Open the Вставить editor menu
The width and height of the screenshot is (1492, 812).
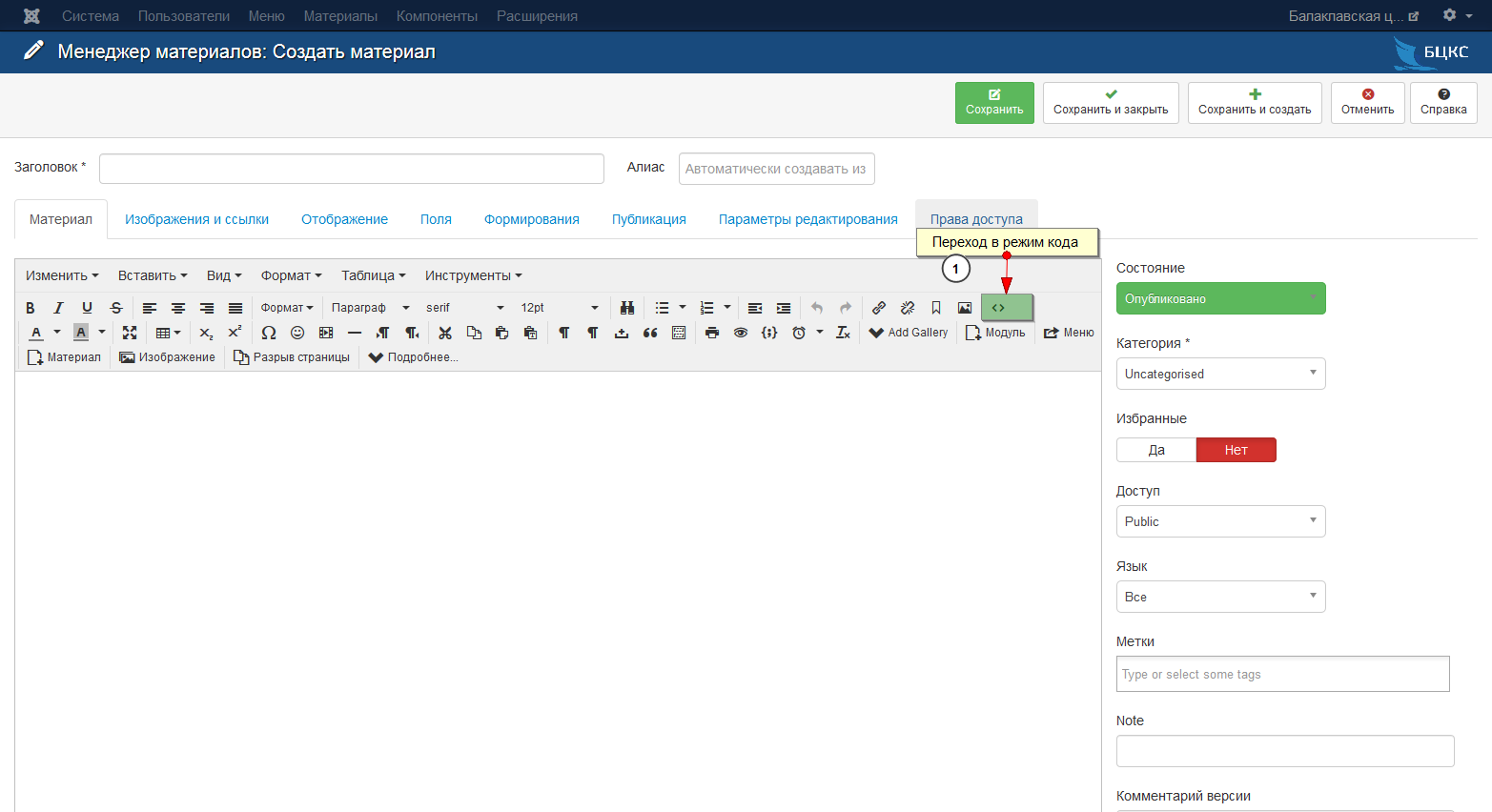153,275
